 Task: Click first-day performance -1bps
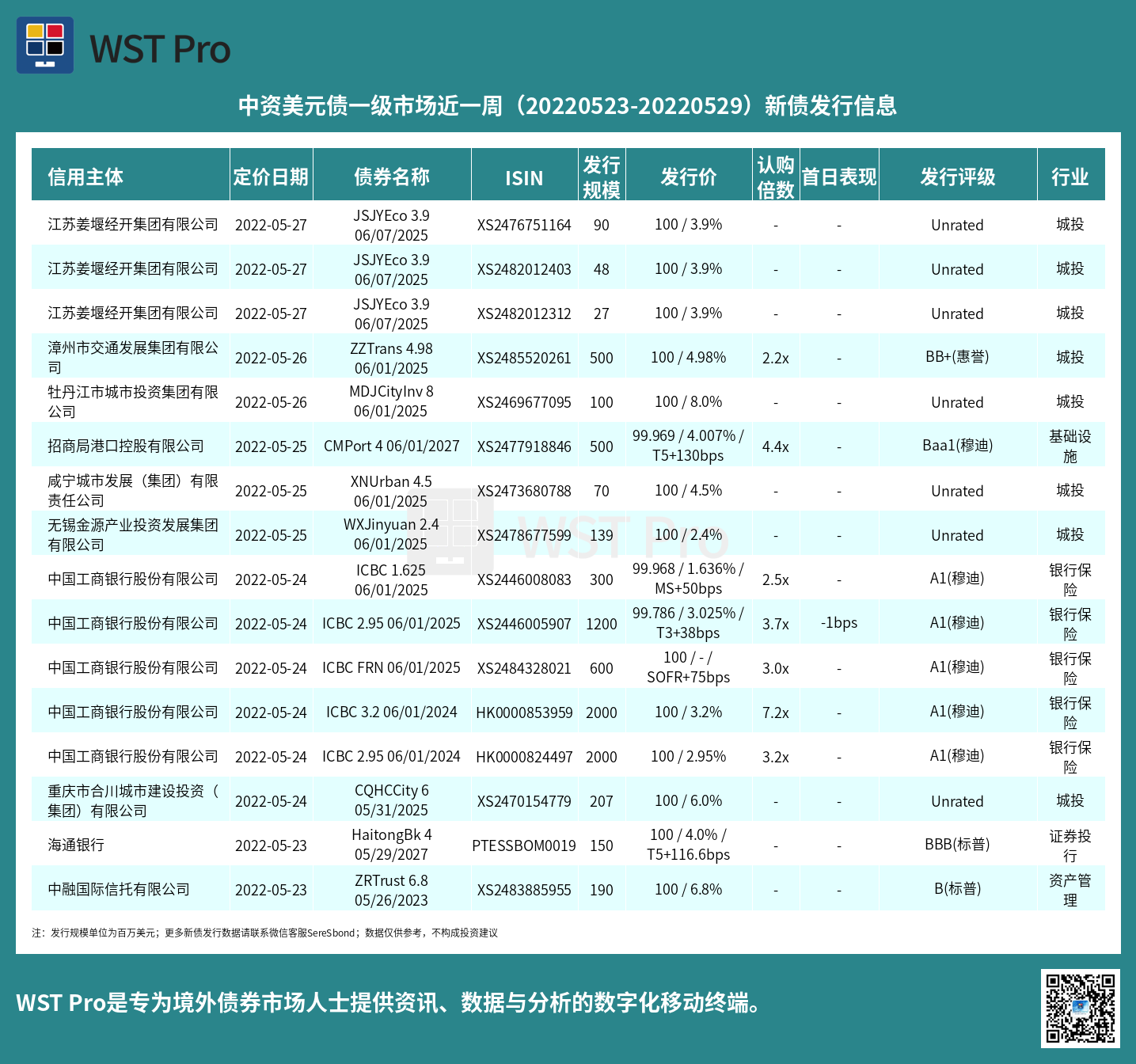tap(839, 623)
